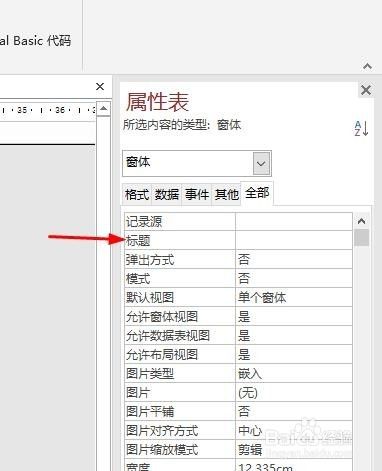This screenshot has width=382, height=471.
Task: Click the 图片 value (无)
Action: [294, 392]
